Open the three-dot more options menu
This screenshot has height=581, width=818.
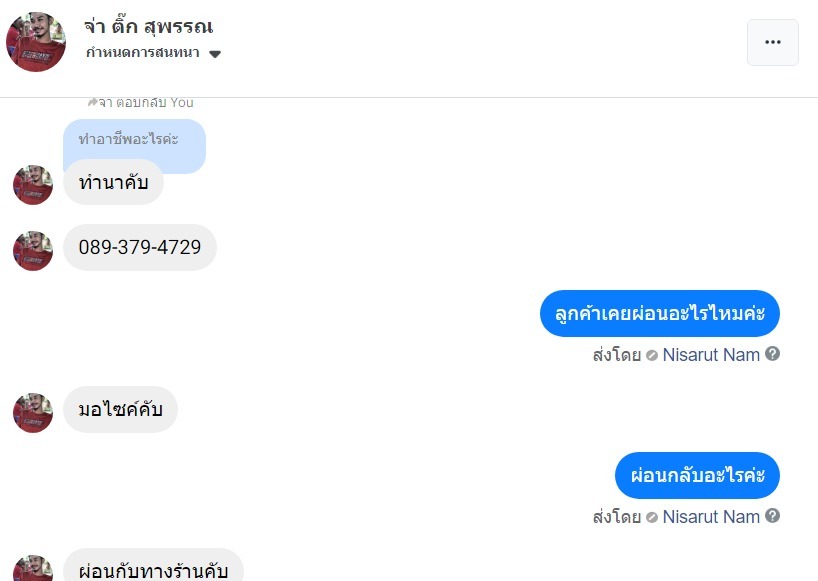coord(772,42)
